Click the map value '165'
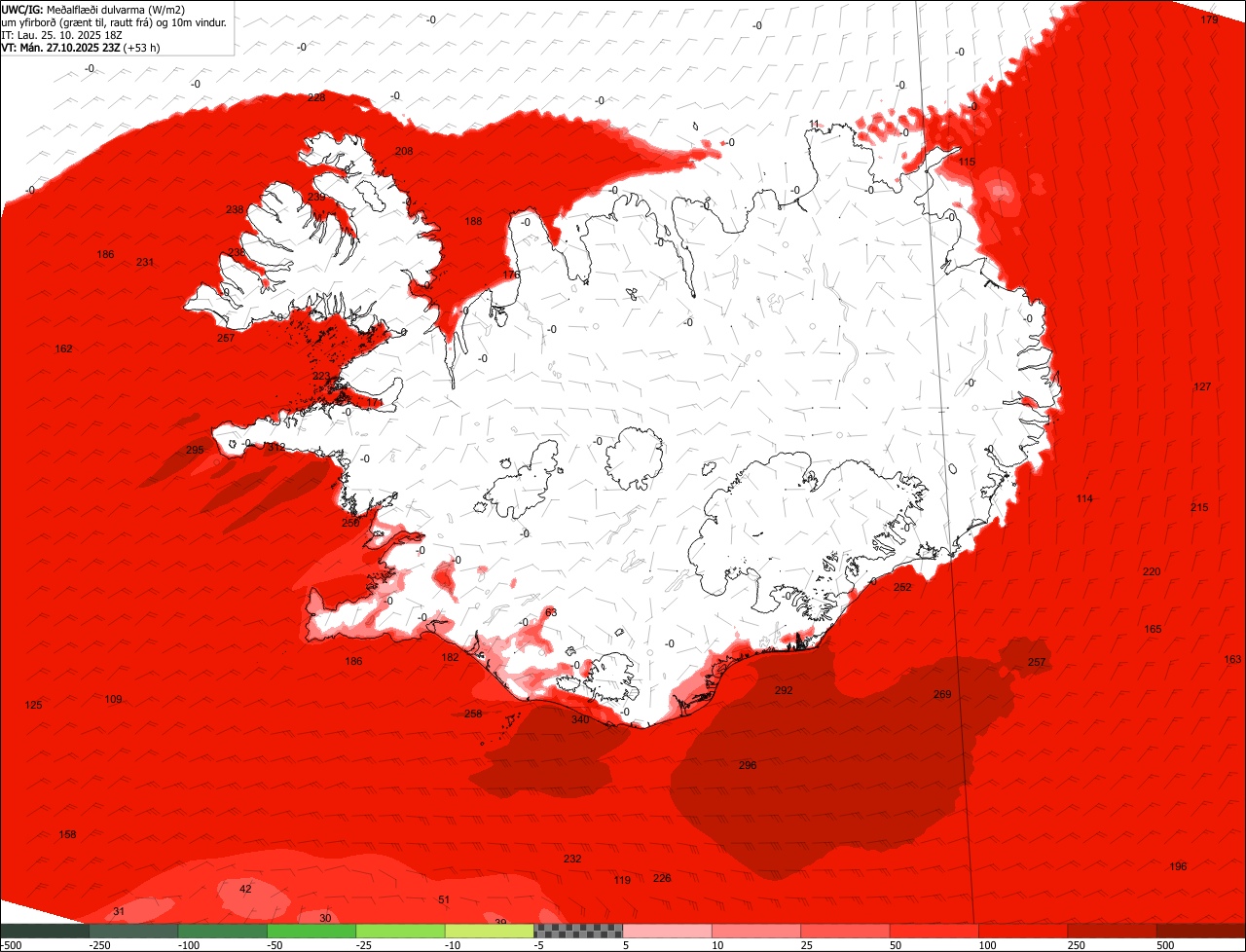Image resolution: width=1246 pixels, height=952 pixels. (x=1154, y=629)
